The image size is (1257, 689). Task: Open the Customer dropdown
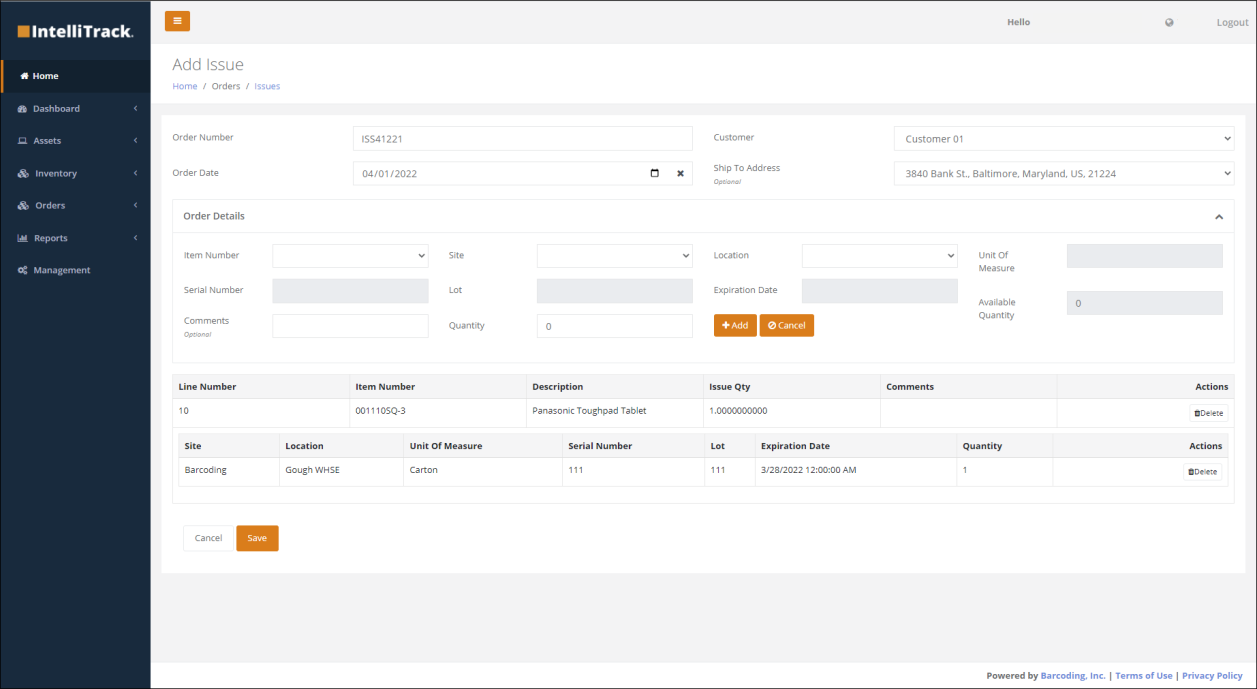(x=1064, y=139)
